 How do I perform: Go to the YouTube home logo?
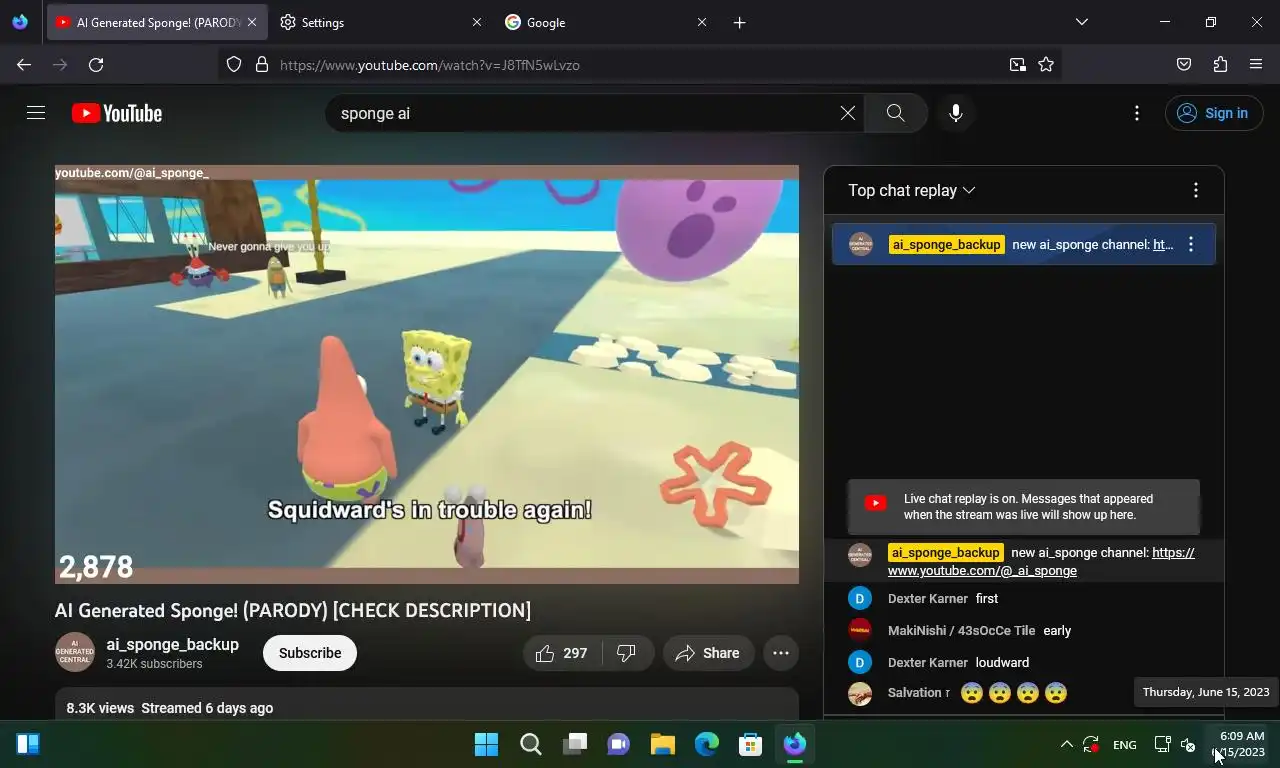coord(117,113)
